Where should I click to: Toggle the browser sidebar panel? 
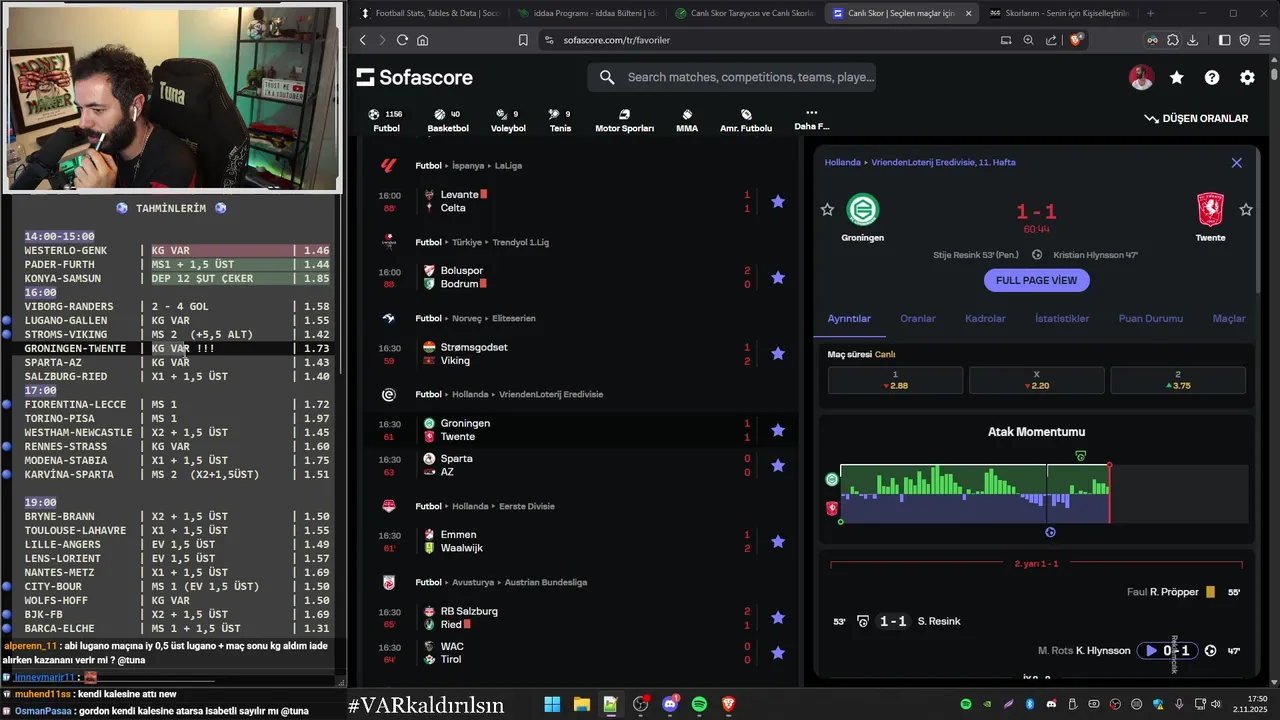pyautogui.click(x=1224, y=40)
